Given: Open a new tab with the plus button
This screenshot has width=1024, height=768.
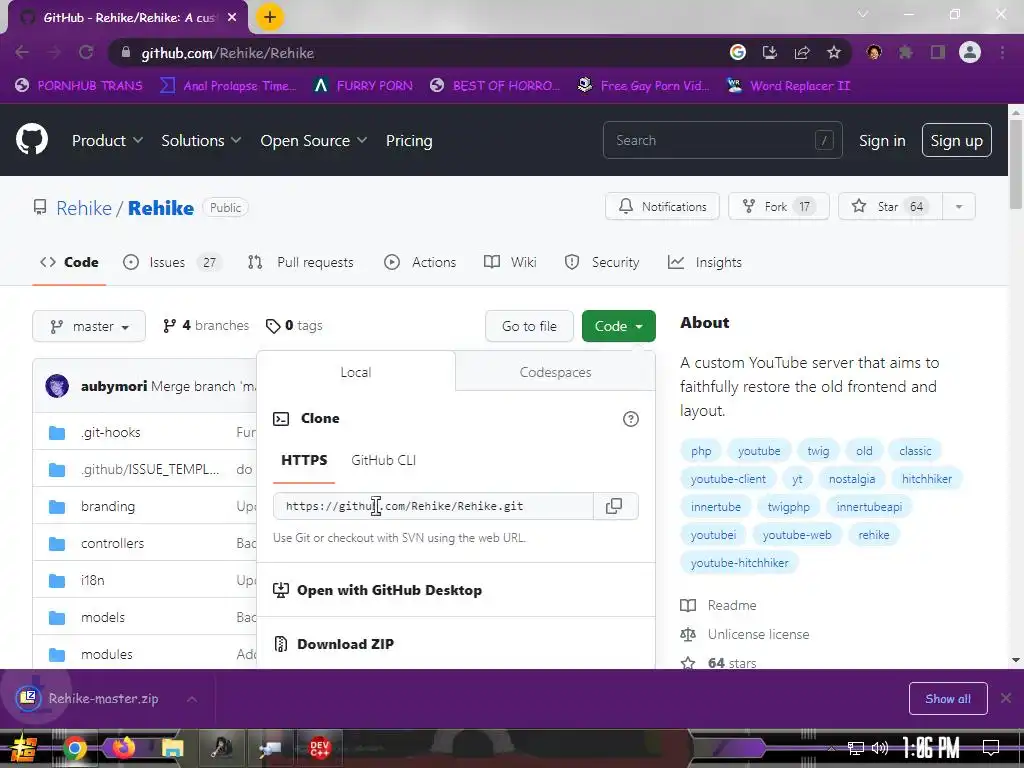Looking at the screenshot, I should (x=270, y=17).
